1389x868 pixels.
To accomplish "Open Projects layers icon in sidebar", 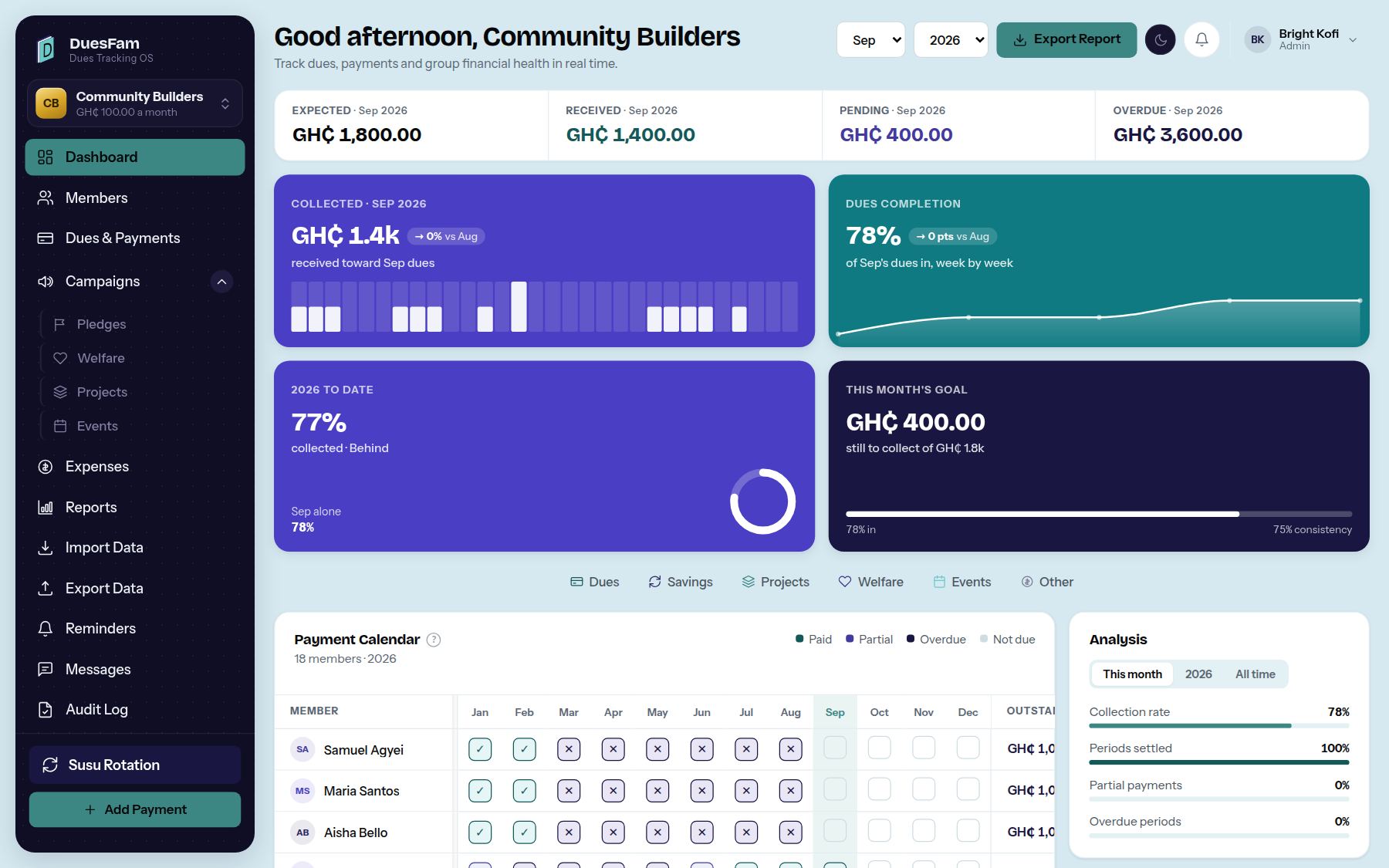I will [x=60, y=392].
